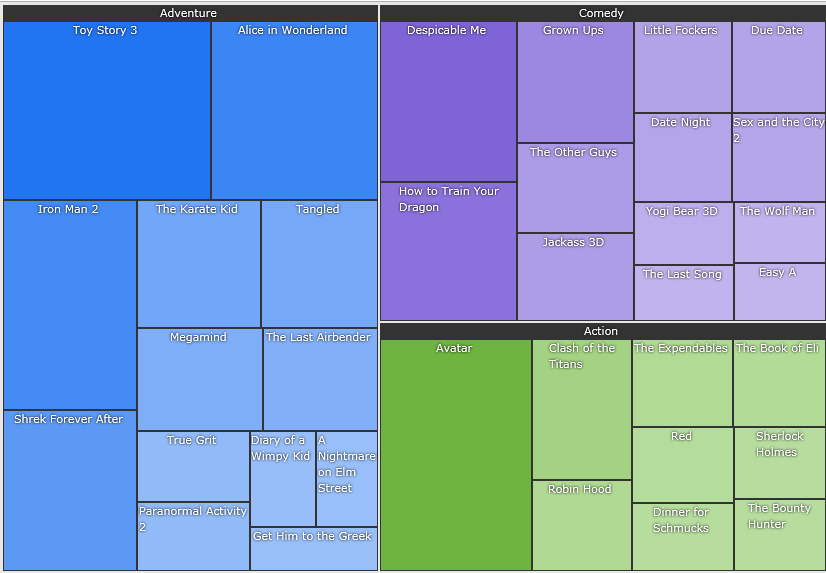Click The Expendables tile
826x573 pixels.
point(682,383)
